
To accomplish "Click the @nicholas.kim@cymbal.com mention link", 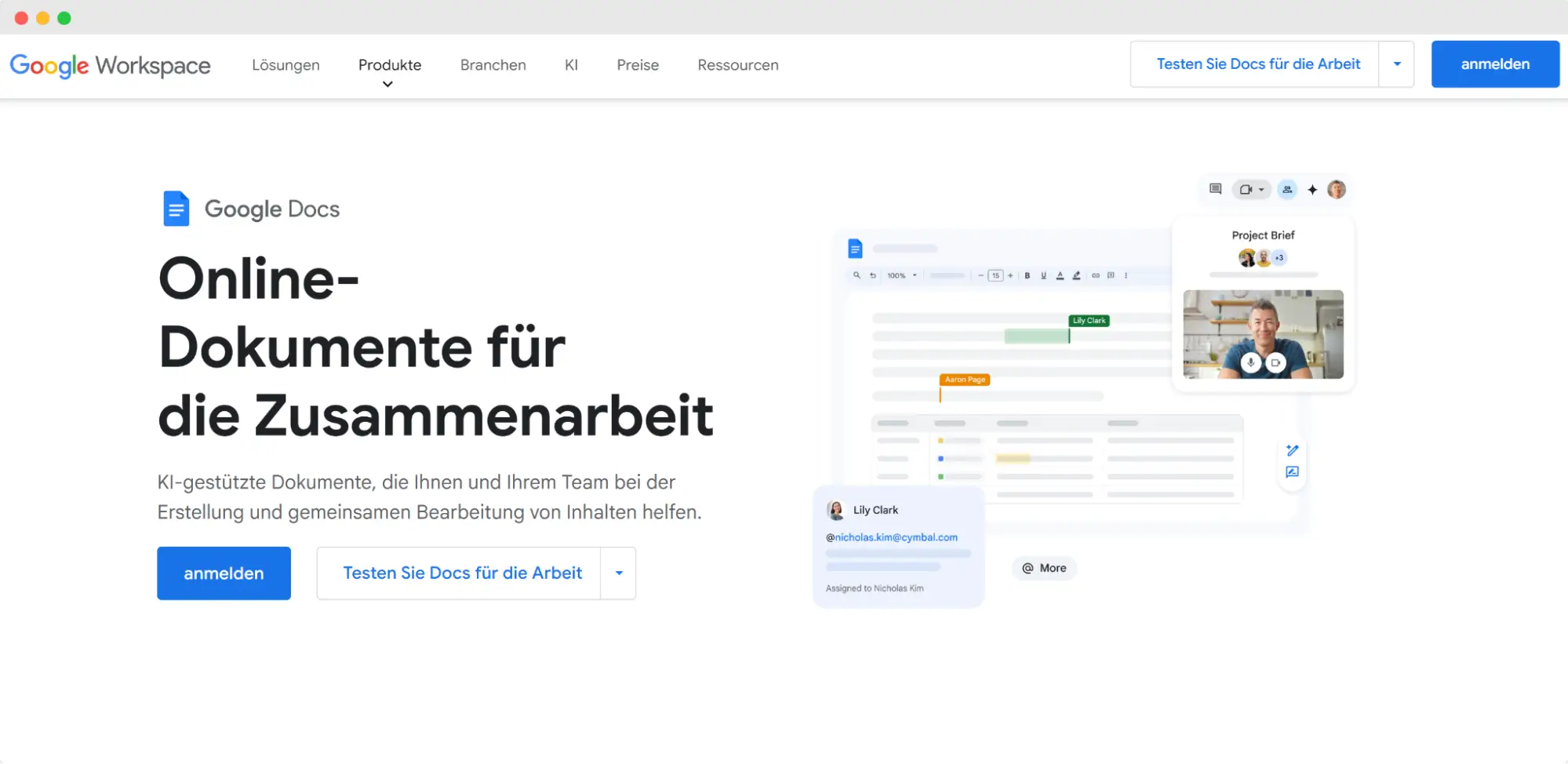I will coord(892,537).
